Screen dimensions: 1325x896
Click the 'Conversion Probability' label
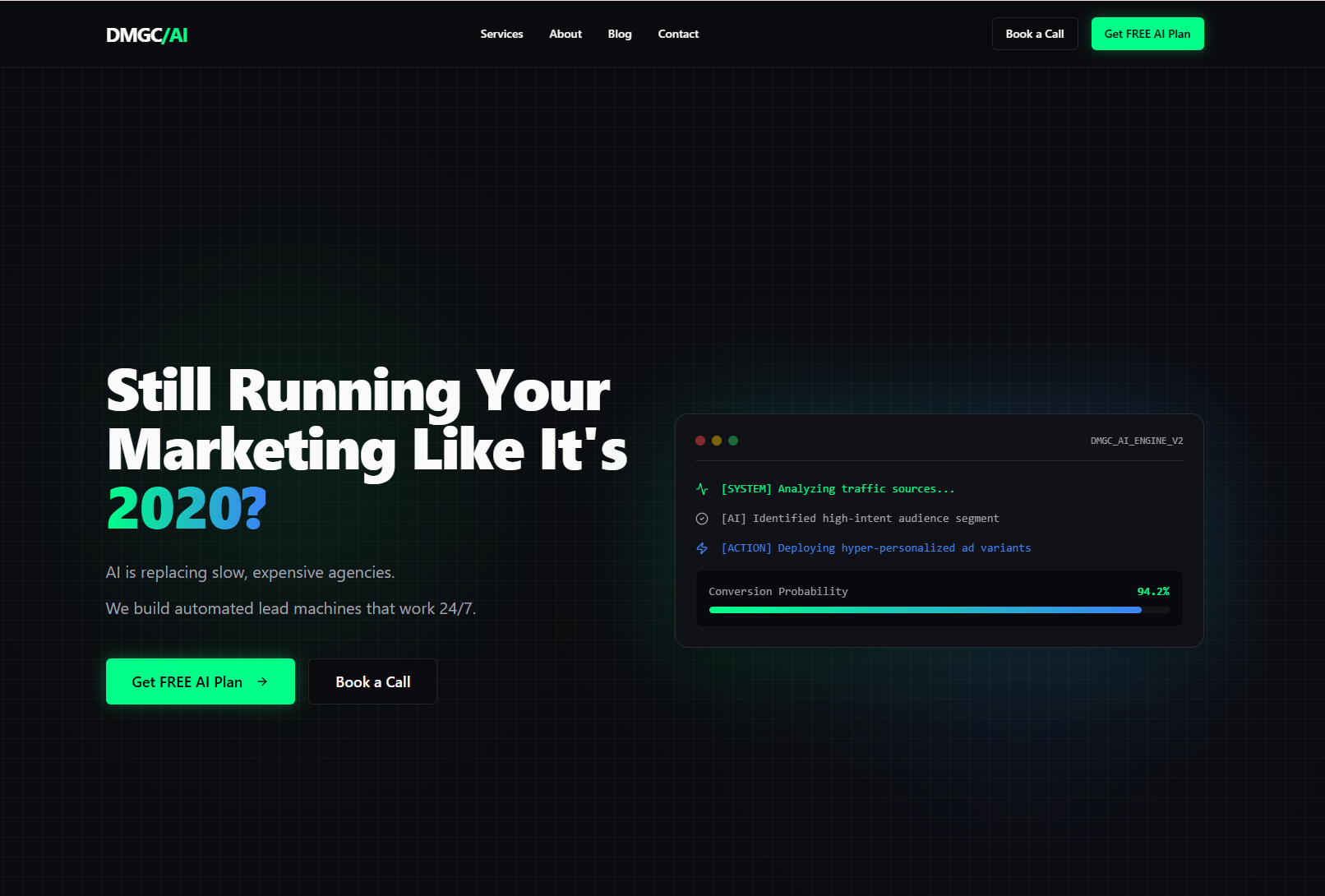[778, 592]
